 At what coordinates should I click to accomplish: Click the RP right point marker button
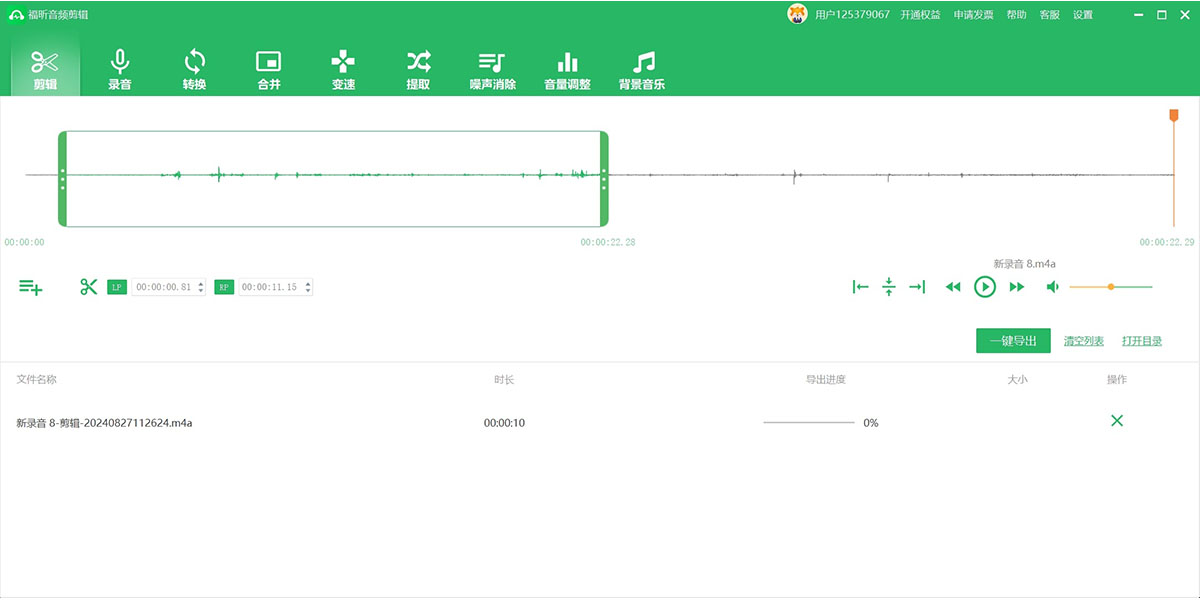224,287
